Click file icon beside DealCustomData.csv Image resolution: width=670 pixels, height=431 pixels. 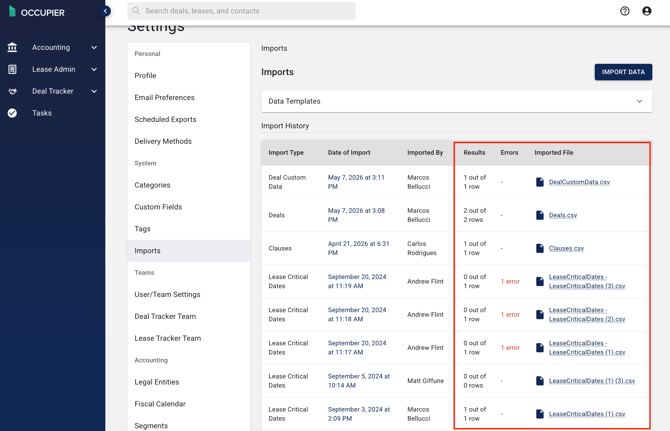(540, 182)
